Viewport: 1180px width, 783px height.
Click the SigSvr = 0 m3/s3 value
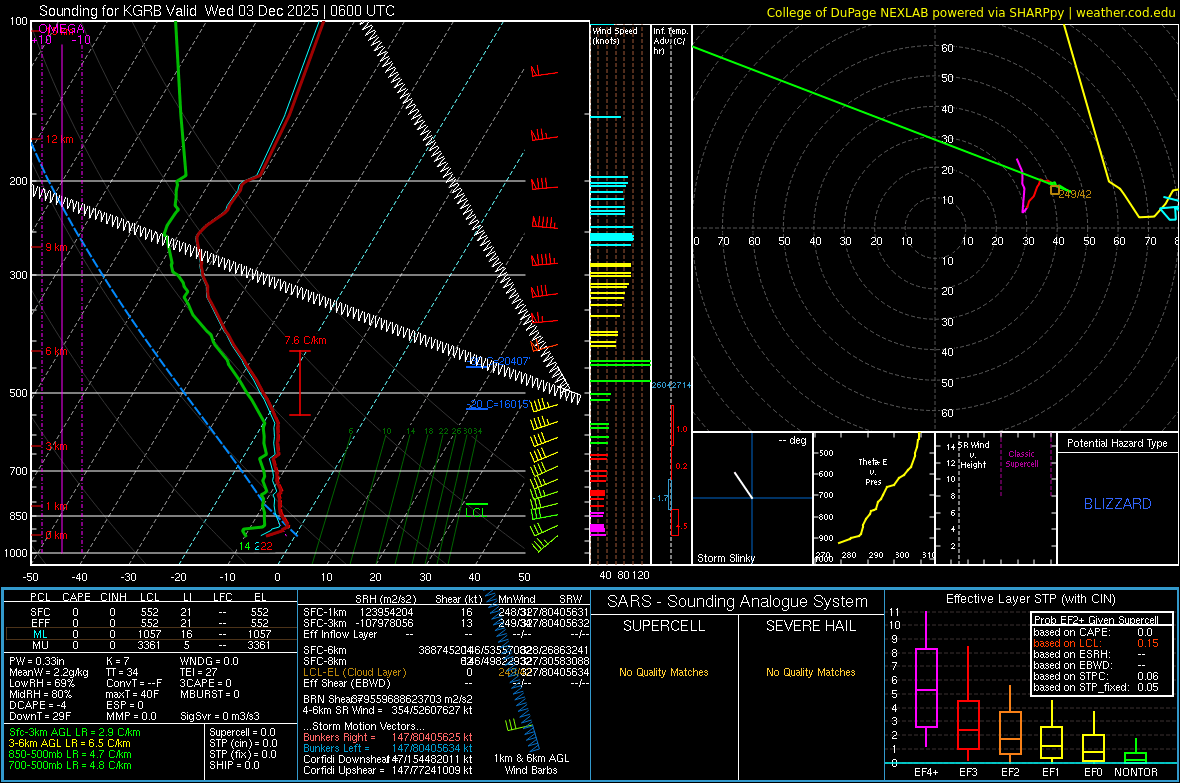click(220, 716)
